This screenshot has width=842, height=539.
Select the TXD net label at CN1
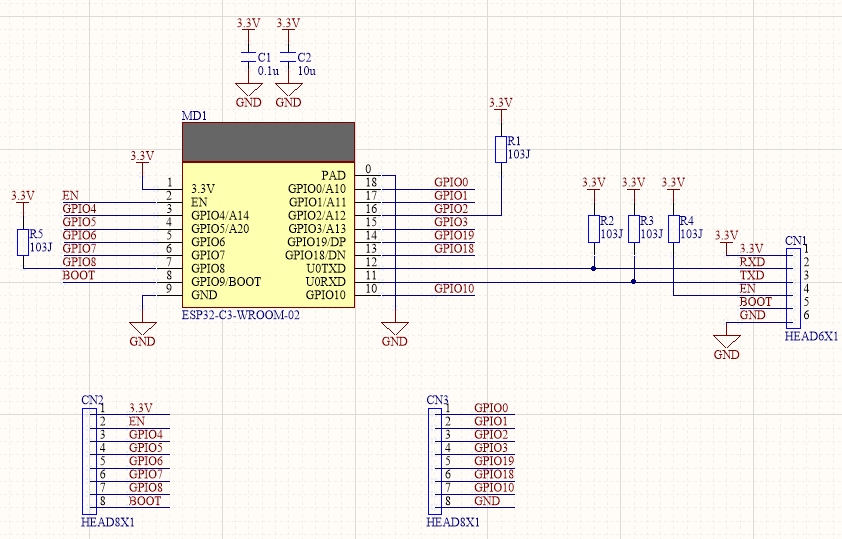(752, 275)
